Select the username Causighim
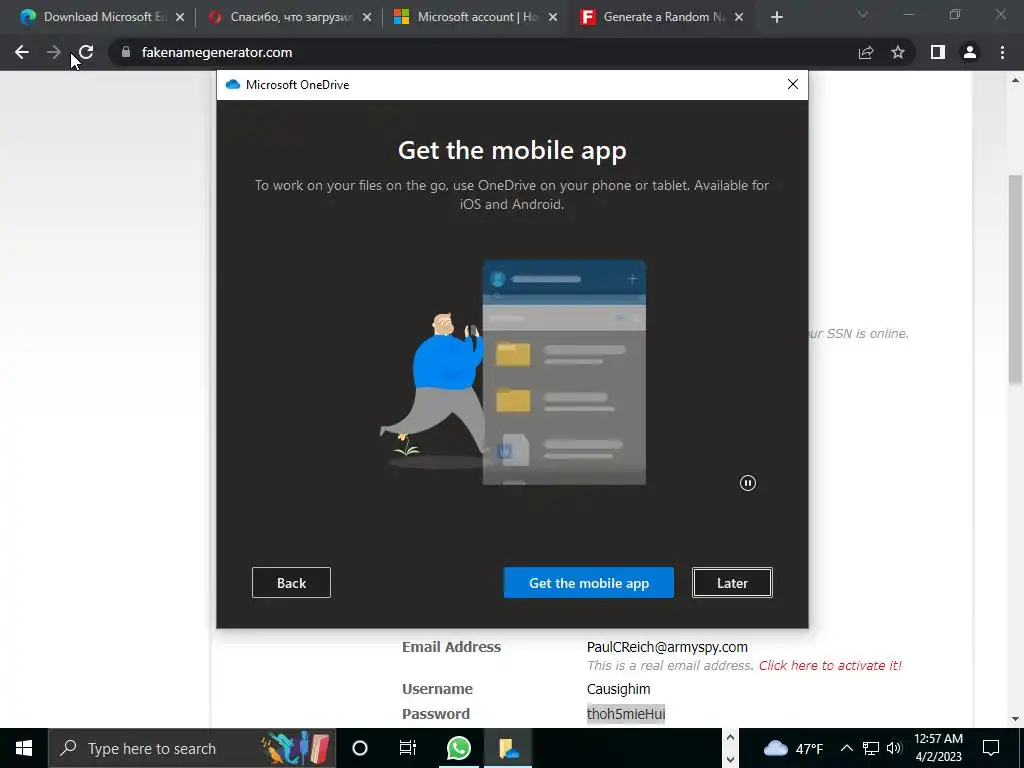 coord(618,689)
